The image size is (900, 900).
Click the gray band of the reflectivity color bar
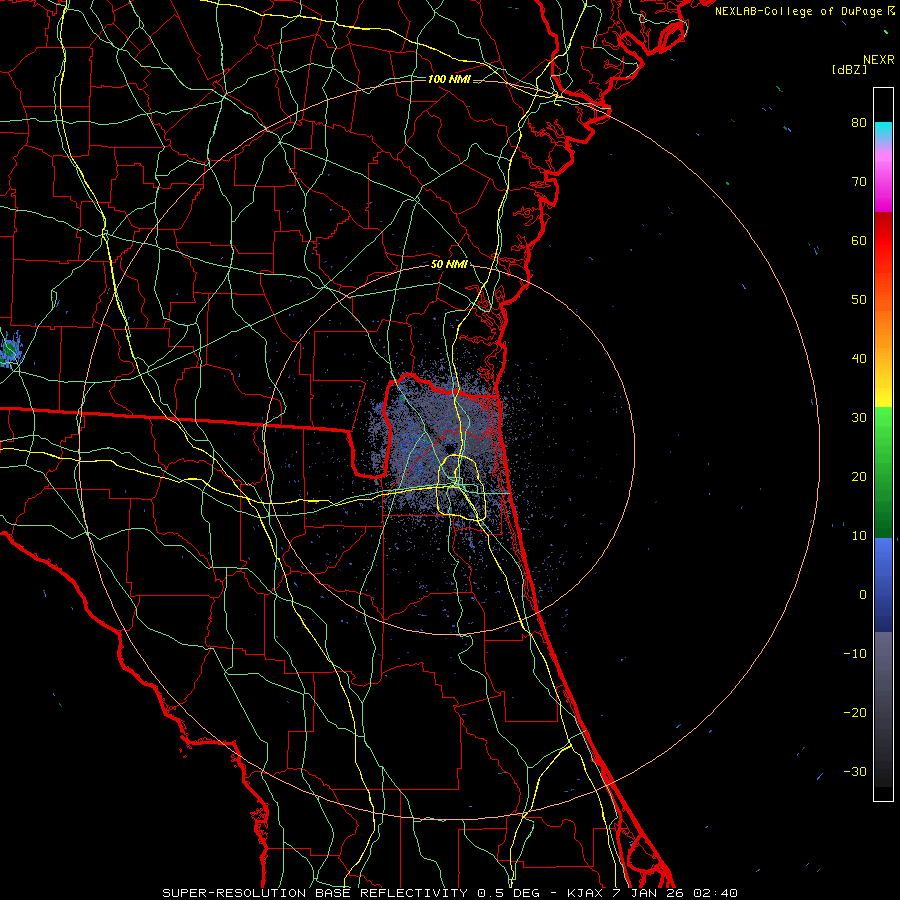[x=883, y=709]
